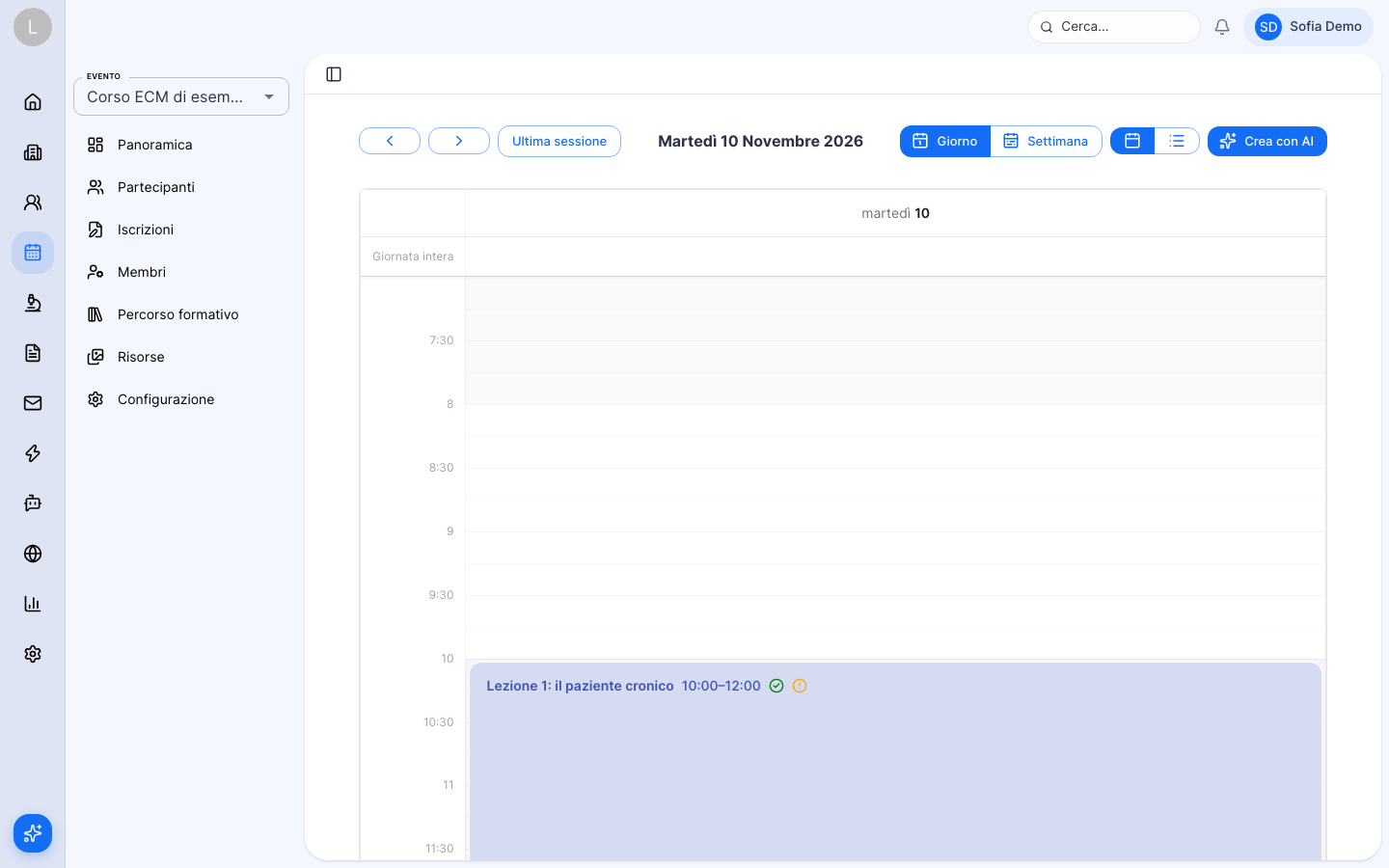1389x868 pixels.
Task: Open the building/organizations icon in left rail
Action: pos(33,152)
